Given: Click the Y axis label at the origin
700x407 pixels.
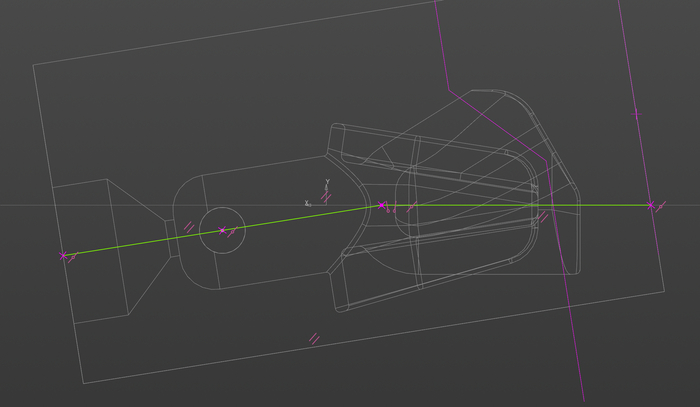Looking at the screenshot, I should 327,181.
